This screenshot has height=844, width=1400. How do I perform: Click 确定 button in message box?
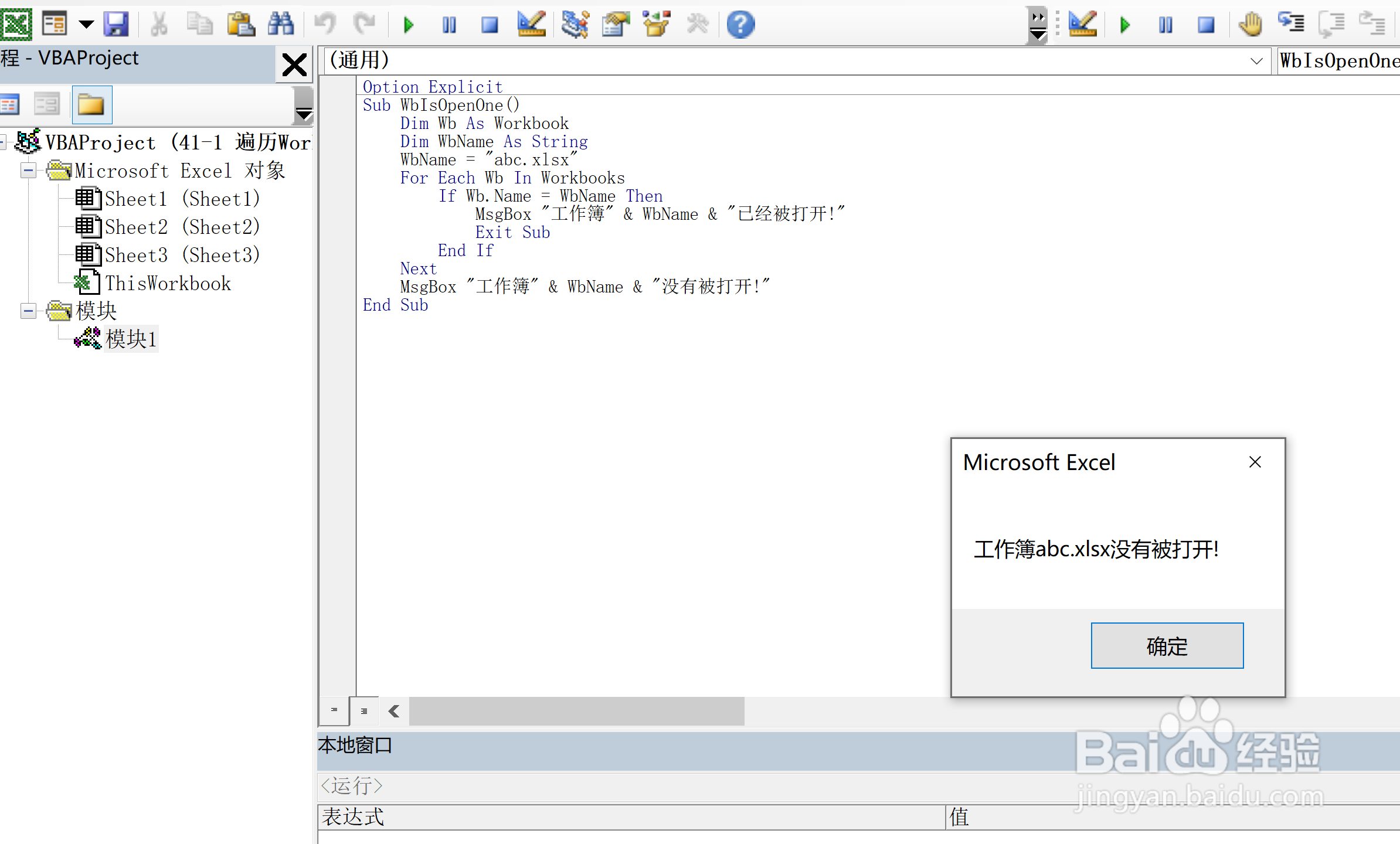click(1167, 646)
